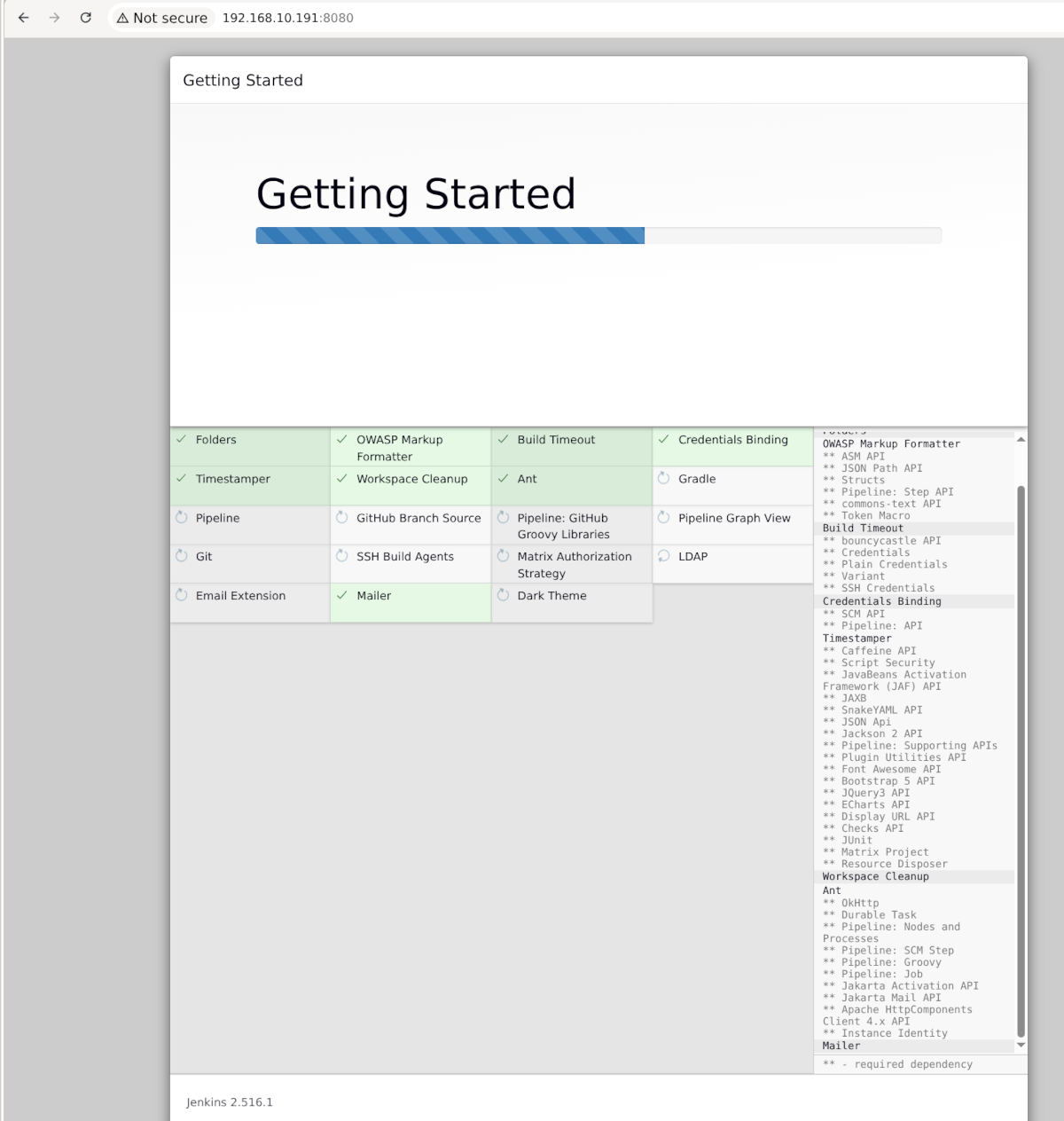Viewport: 1064px width, 1121px height.
Task: Click the browser forward arrow
Action: (55, 18)
